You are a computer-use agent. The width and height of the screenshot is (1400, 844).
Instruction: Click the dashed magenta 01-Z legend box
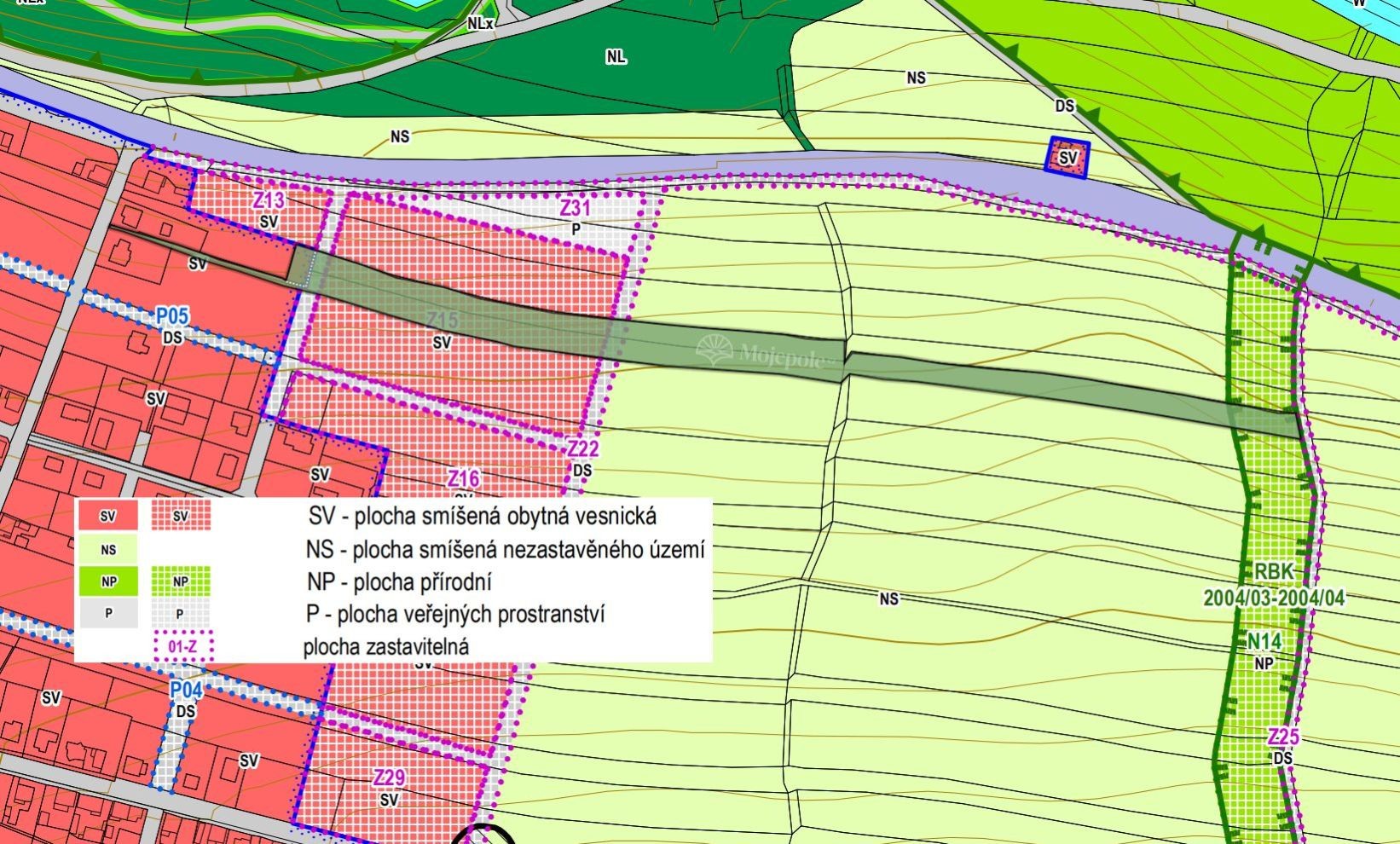182,646
